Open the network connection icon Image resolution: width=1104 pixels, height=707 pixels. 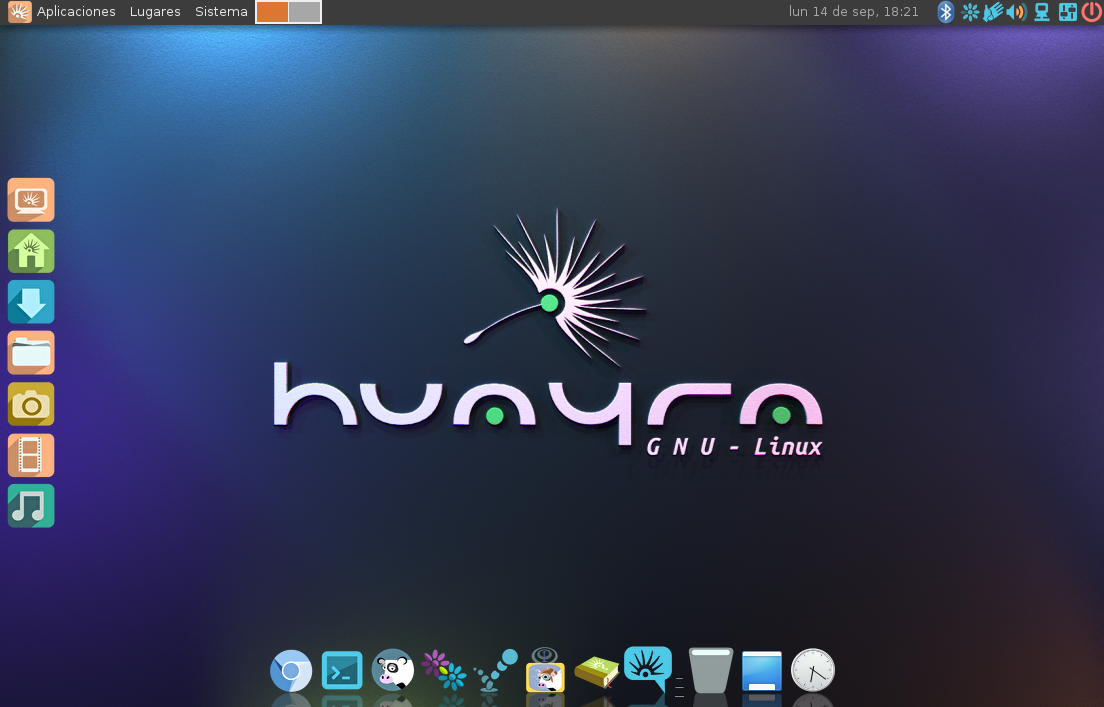click(x=1042, y=12)
